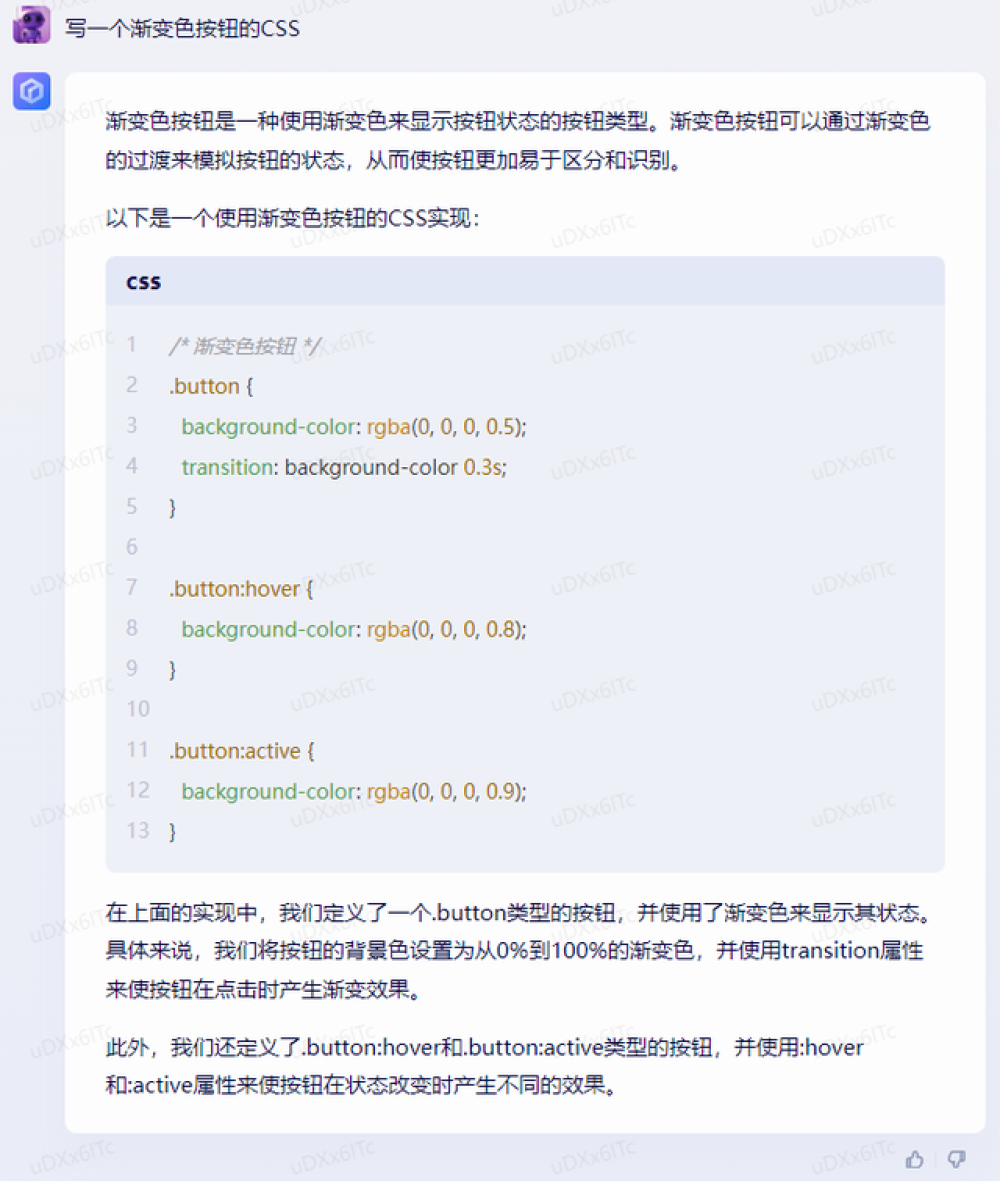The width and height of the screenshot is (1000, 1181).
Task: Click the thumbs-down dislike icon
Action: [956, 1159]
